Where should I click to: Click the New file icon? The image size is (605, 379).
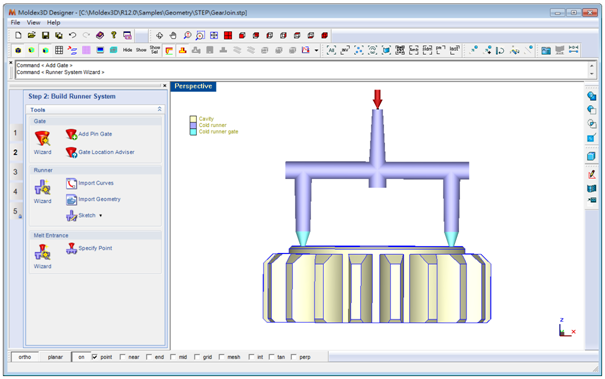coord(18,36)
